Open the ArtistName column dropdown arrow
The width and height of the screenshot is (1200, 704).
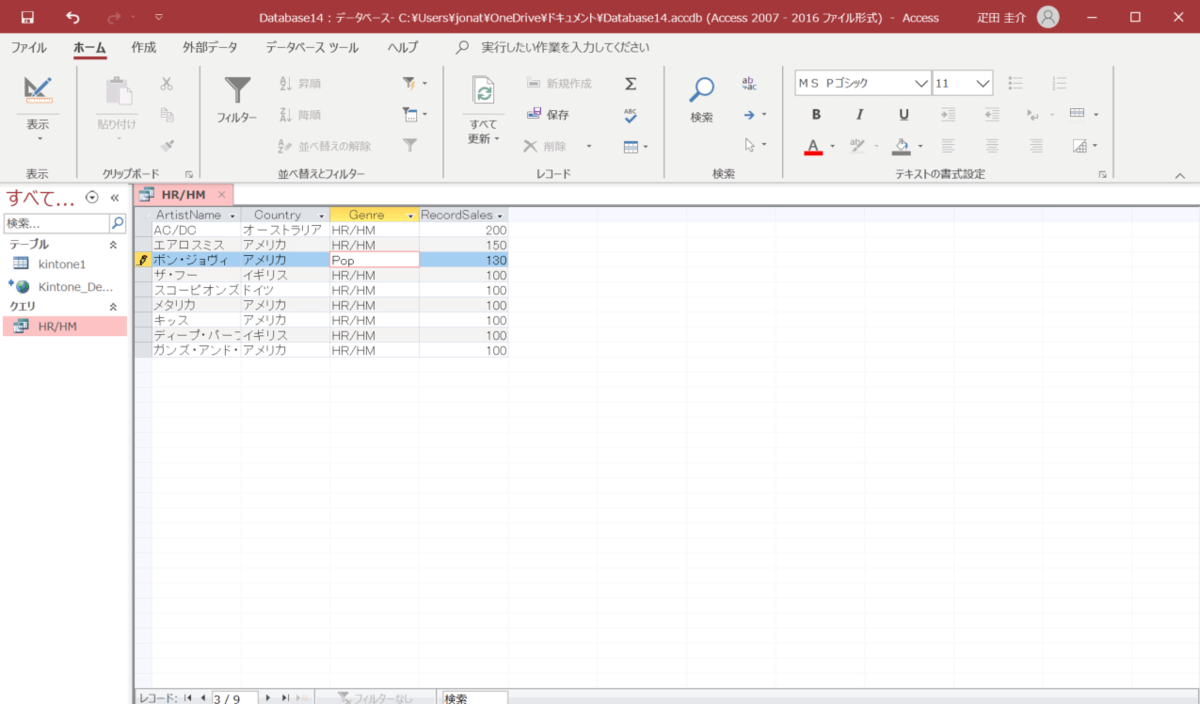[233, 215]
